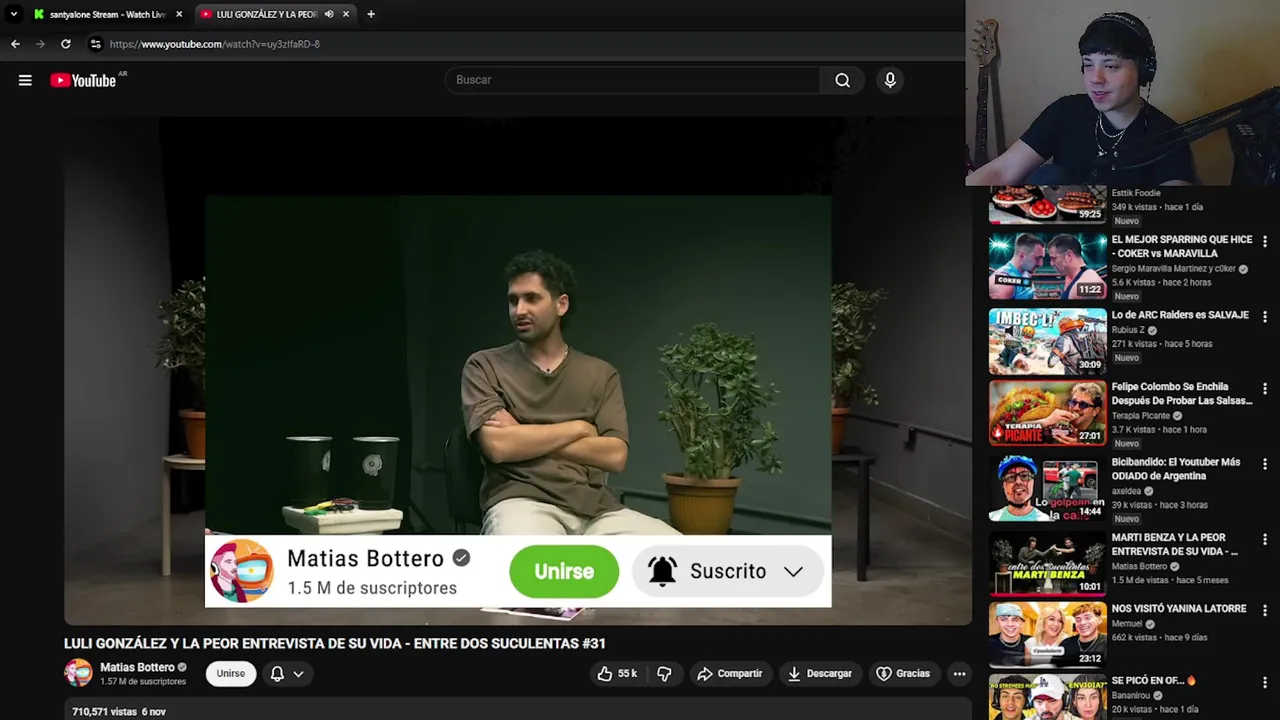The height and width of the screenshot is (720, 1280).
Task: Open options for YANINA LATORRE video
Action: click(x=1265, y=611)
